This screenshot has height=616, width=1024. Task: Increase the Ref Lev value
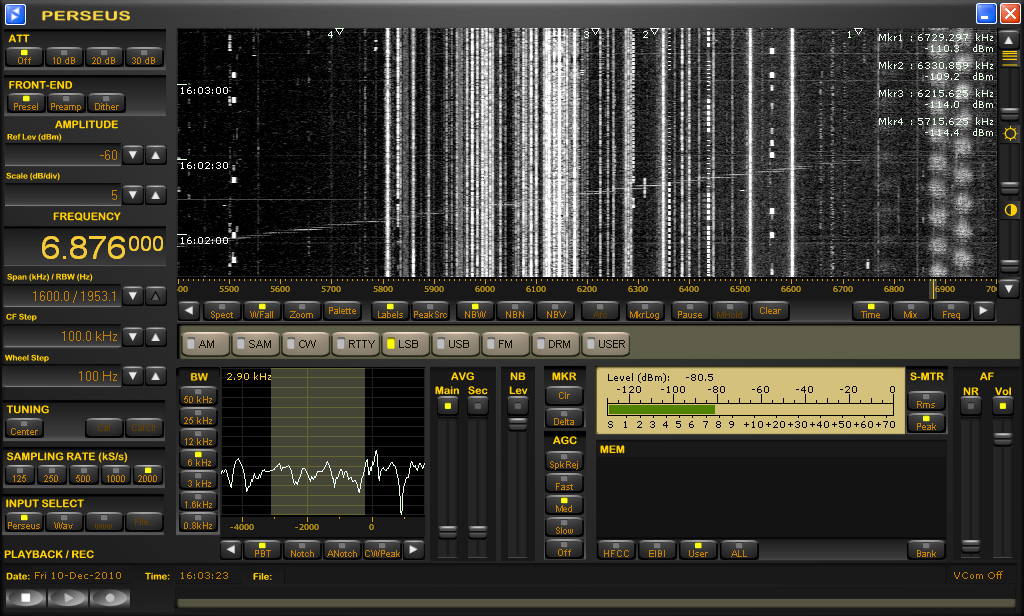coord(155,155)
